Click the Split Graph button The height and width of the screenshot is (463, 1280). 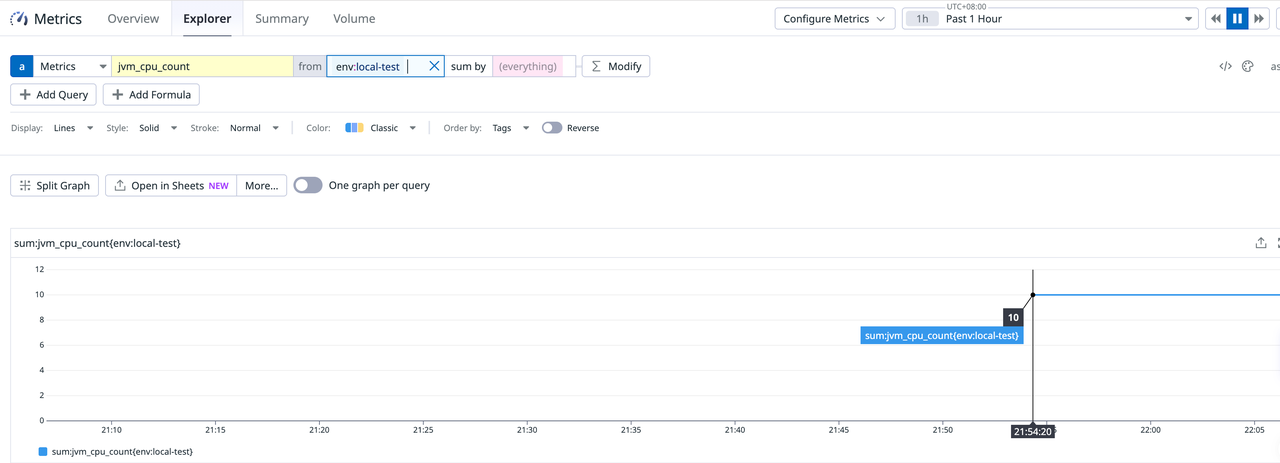(54, 185)
